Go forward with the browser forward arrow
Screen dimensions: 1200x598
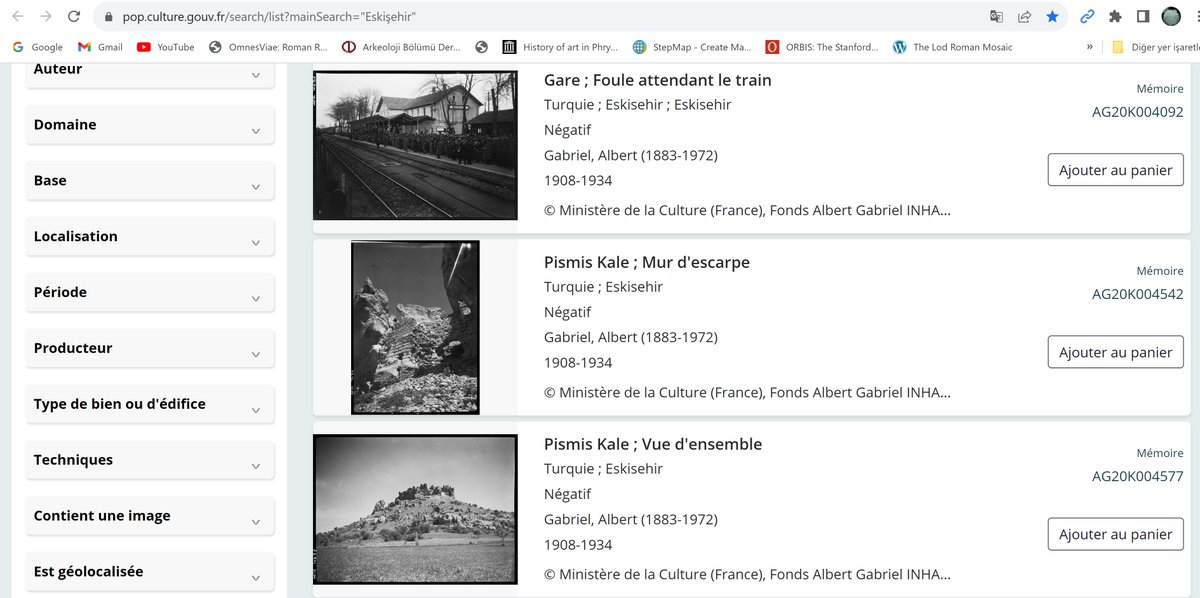[45, 17]
